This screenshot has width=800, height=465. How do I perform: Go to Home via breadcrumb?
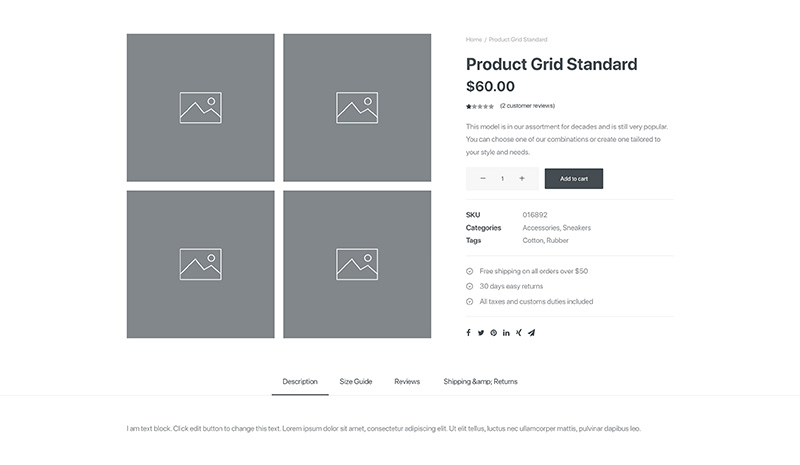(x=473, y=39)
